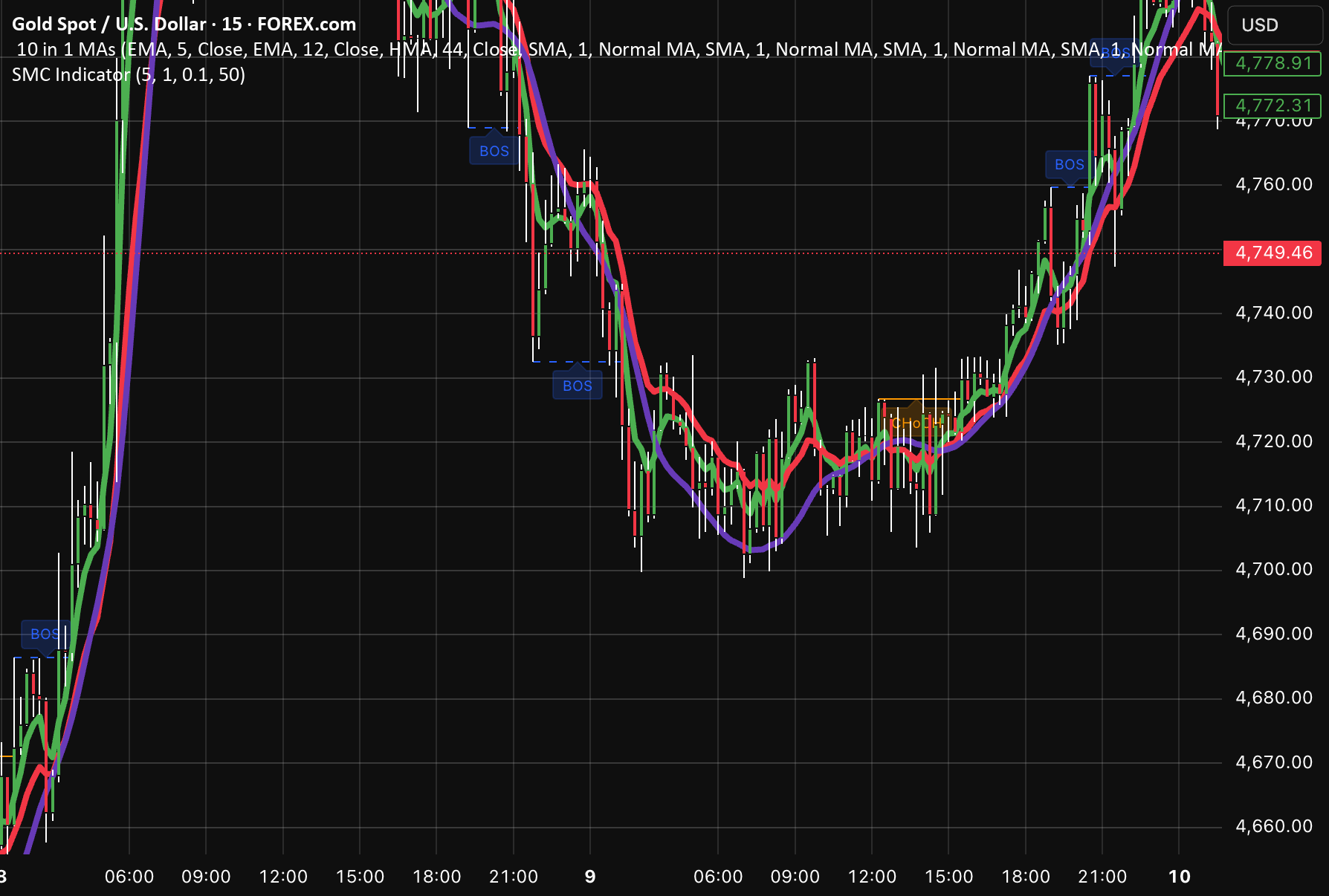Viewport: 1329px width, 896px height.
Task: Click the 06:00 time label after day 9
Action: pos(718,877)
